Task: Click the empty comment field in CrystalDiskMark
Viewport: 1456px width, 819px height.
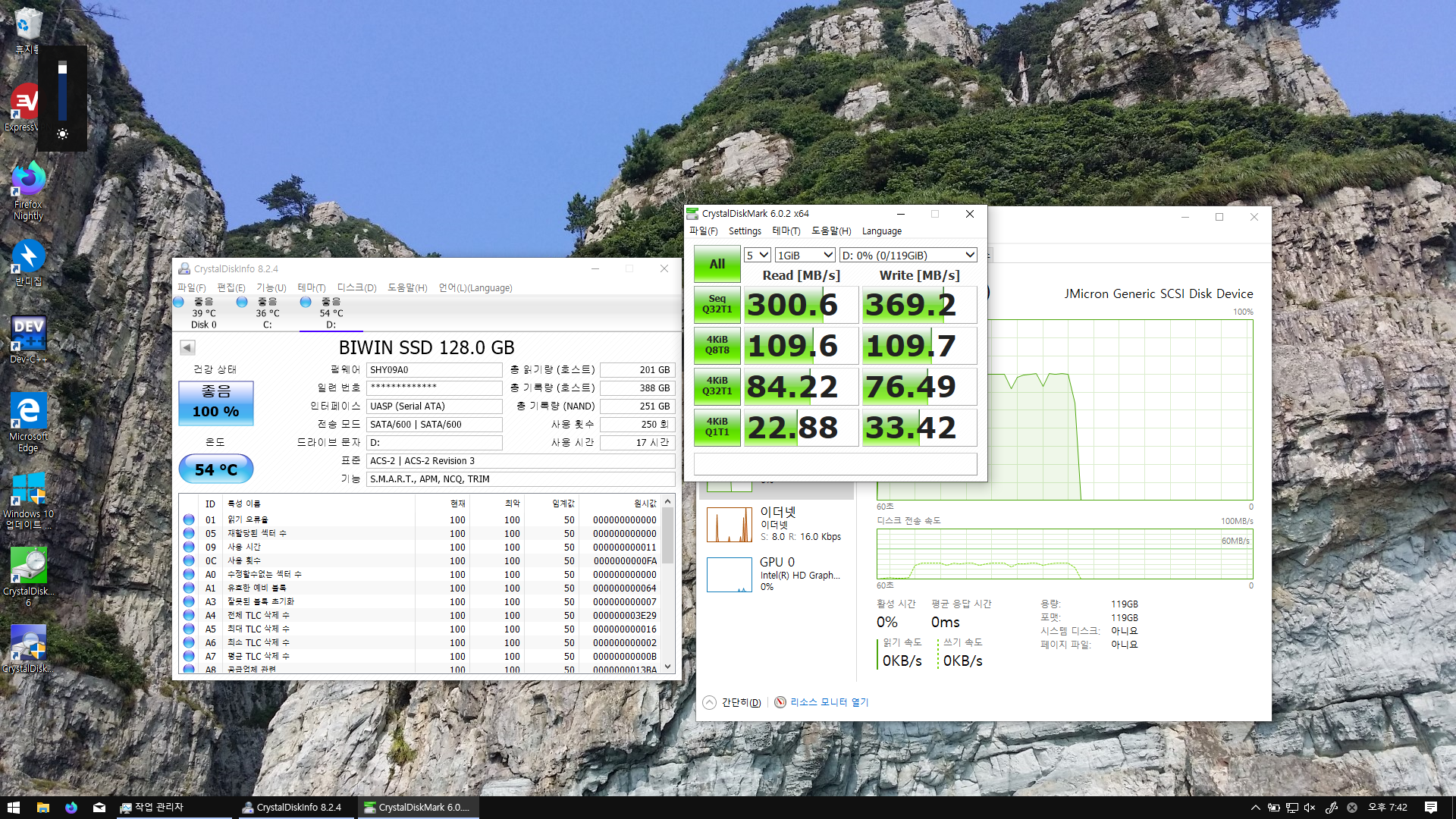Action: [835, 464]
